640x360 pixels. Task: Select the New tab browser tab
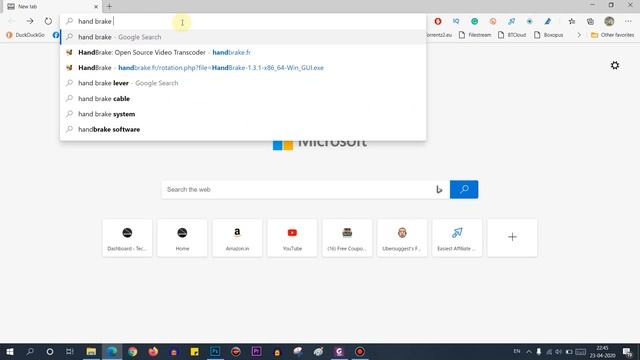51,7
